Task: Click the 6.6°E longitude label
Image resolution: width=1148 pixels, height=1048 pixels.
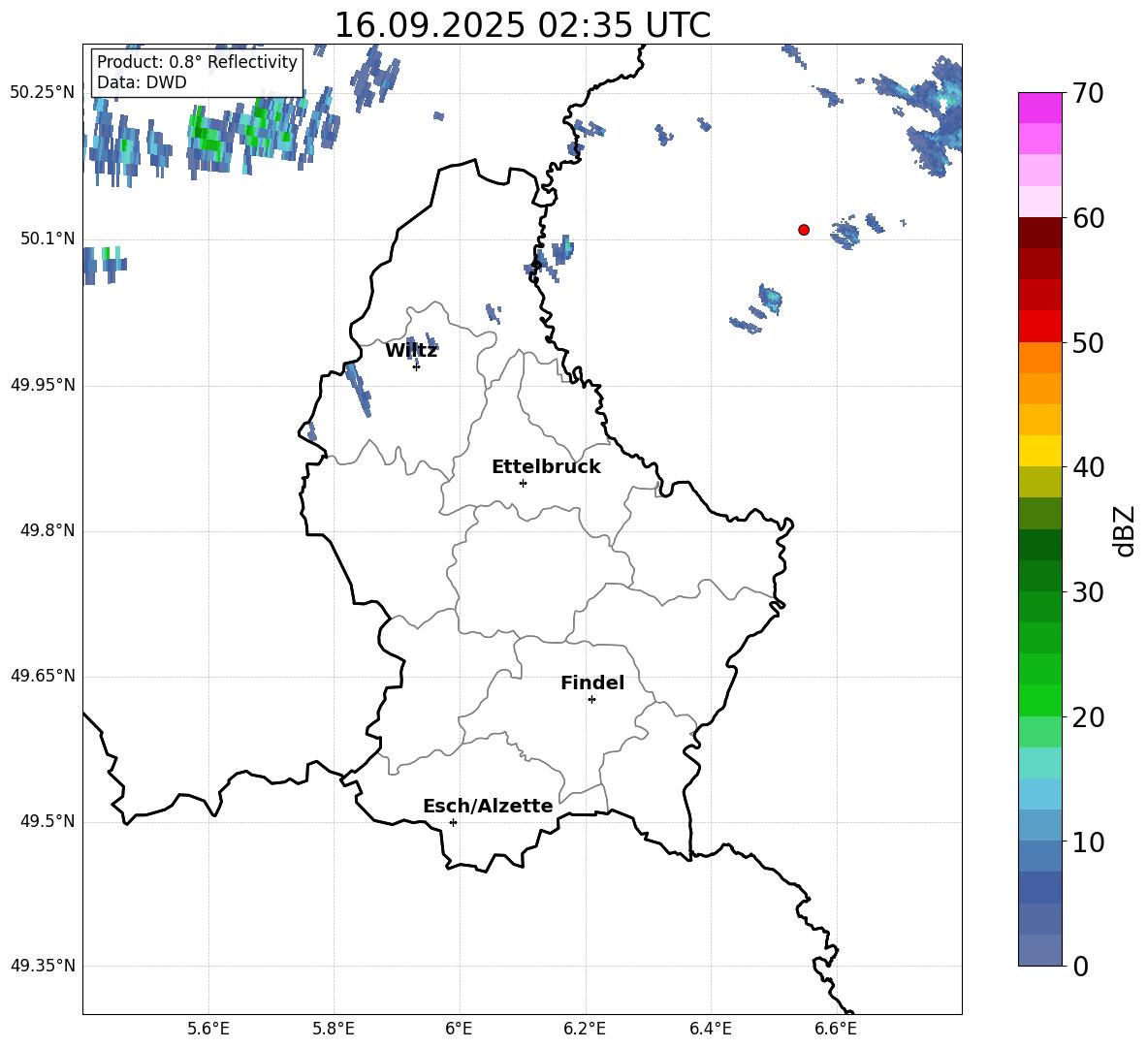Action: point(836,1029)
